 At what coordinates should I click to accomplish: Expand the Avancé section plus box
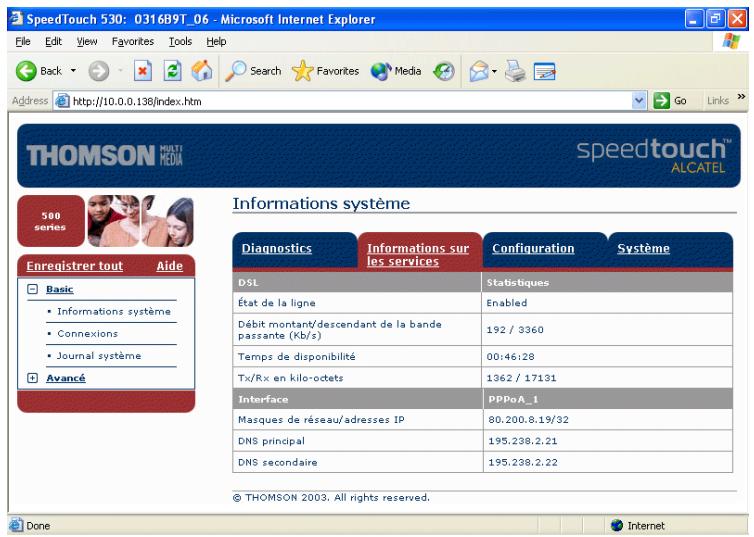tap(32, 378)
